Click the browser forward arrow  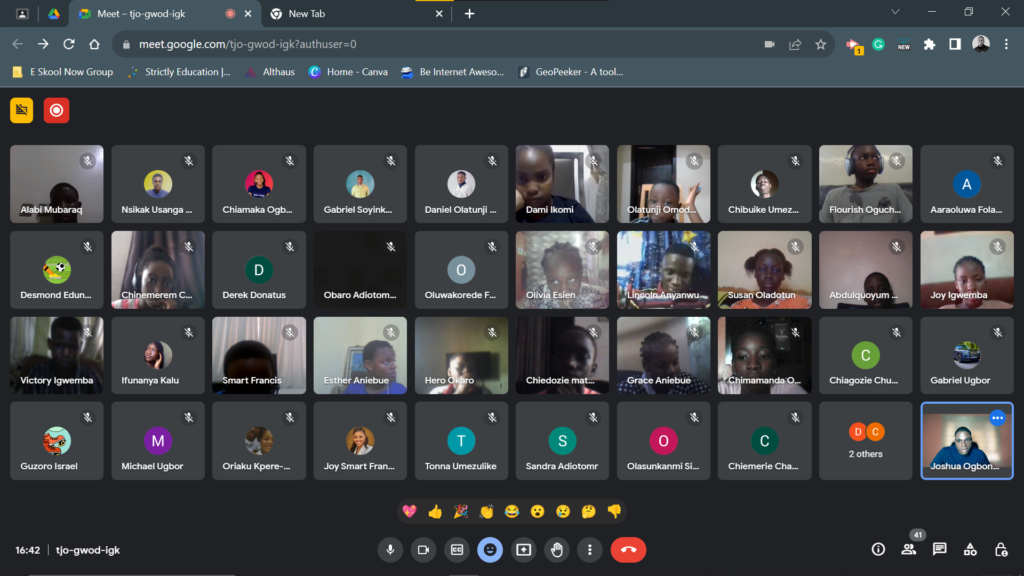[x=43, y=44]
